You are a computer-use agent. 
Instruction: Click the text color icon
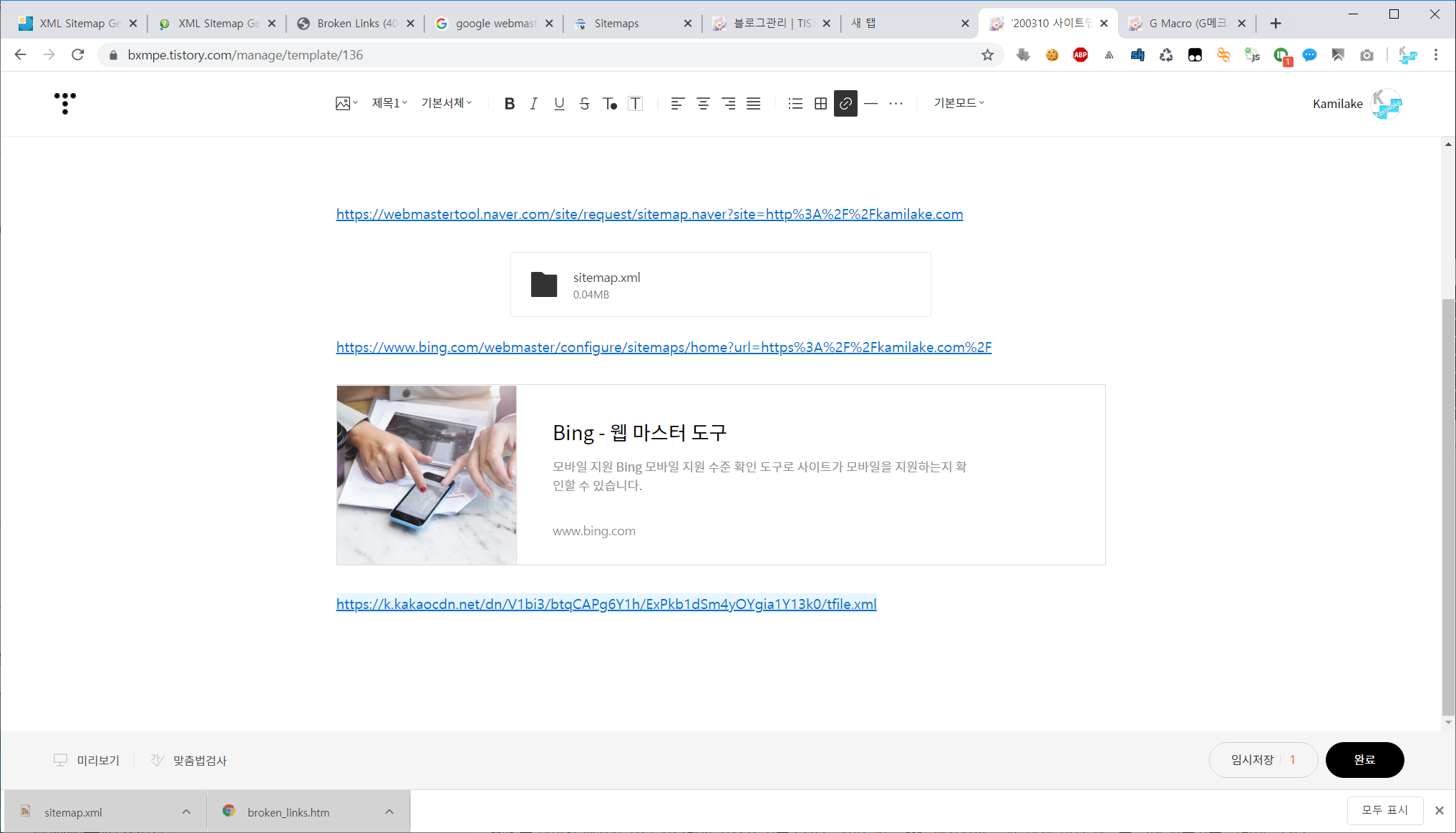pyautogui.click(x=610, y=104)
